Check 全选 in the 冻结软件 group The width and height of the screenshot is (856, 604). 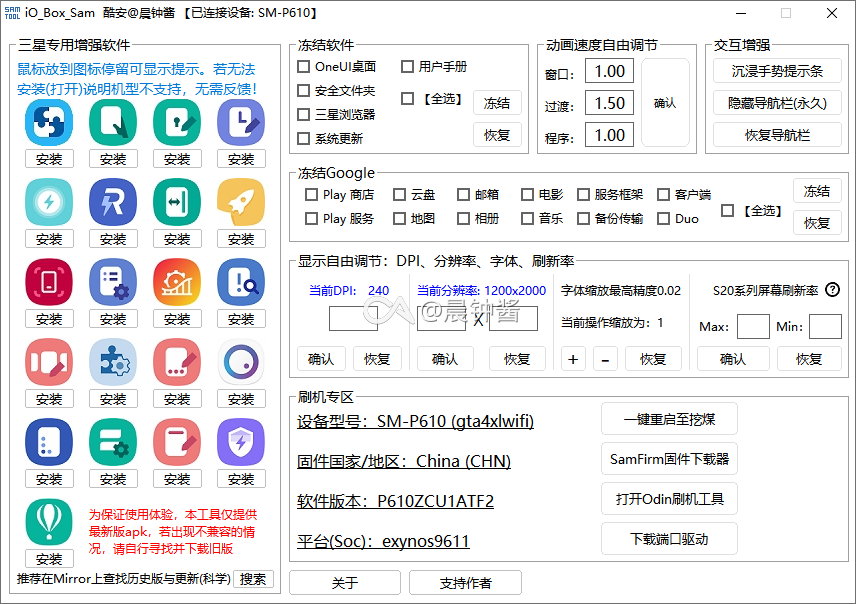coord(407,99)
